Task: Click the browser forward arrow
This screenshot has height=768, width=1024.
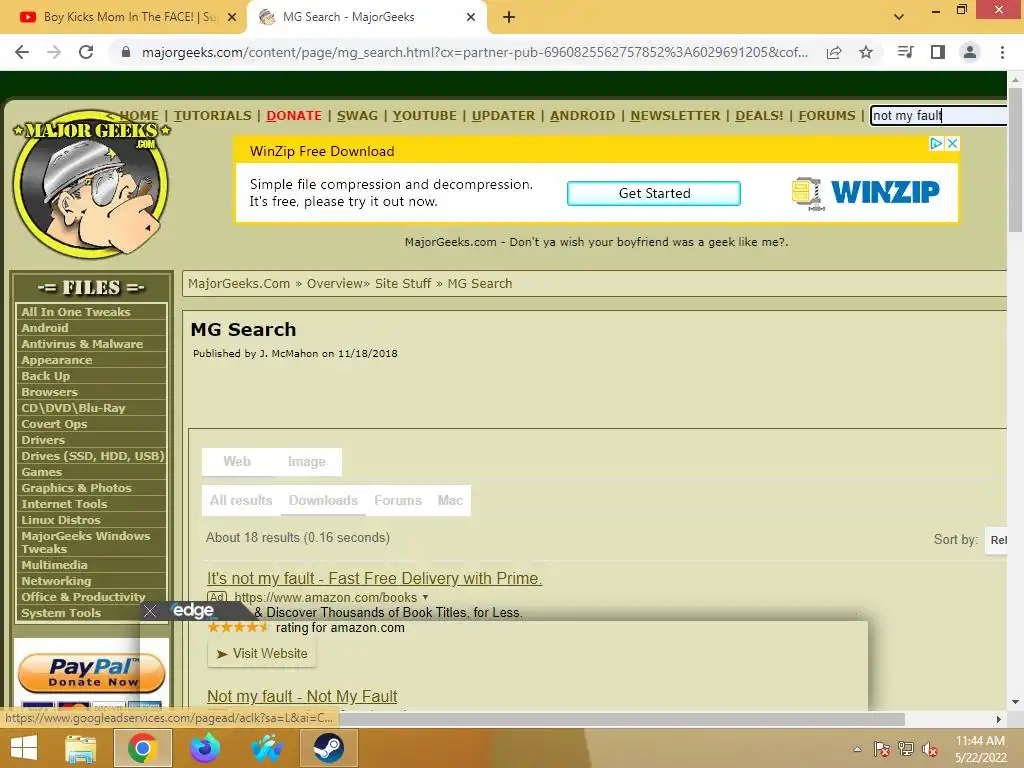Action: coord(54,52)
